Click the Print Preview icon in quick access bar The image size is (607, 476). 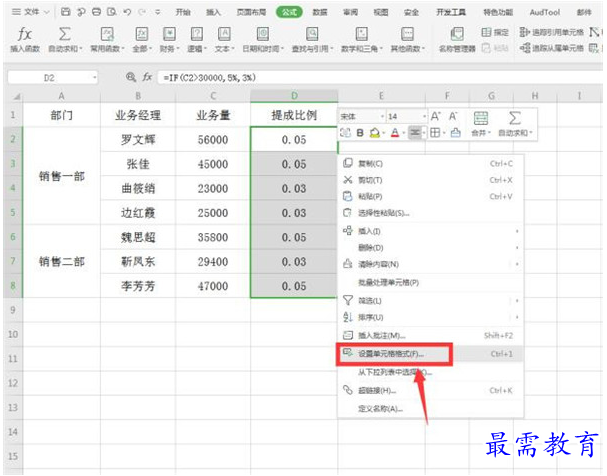(111, 12)
